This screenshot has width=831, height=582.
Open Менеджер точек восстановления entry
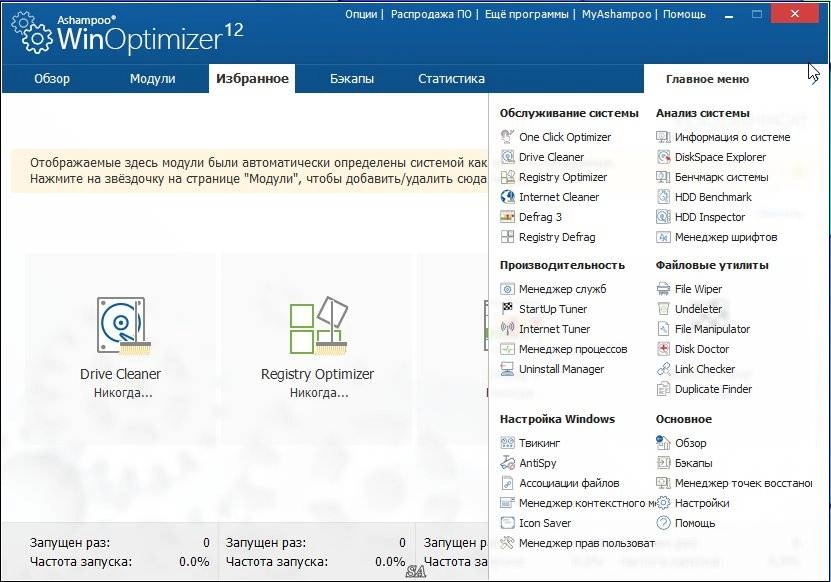734,483
